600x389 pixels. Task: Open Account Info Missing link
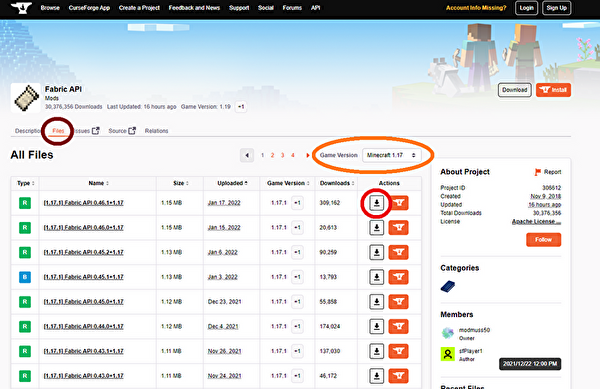(476, 8)
